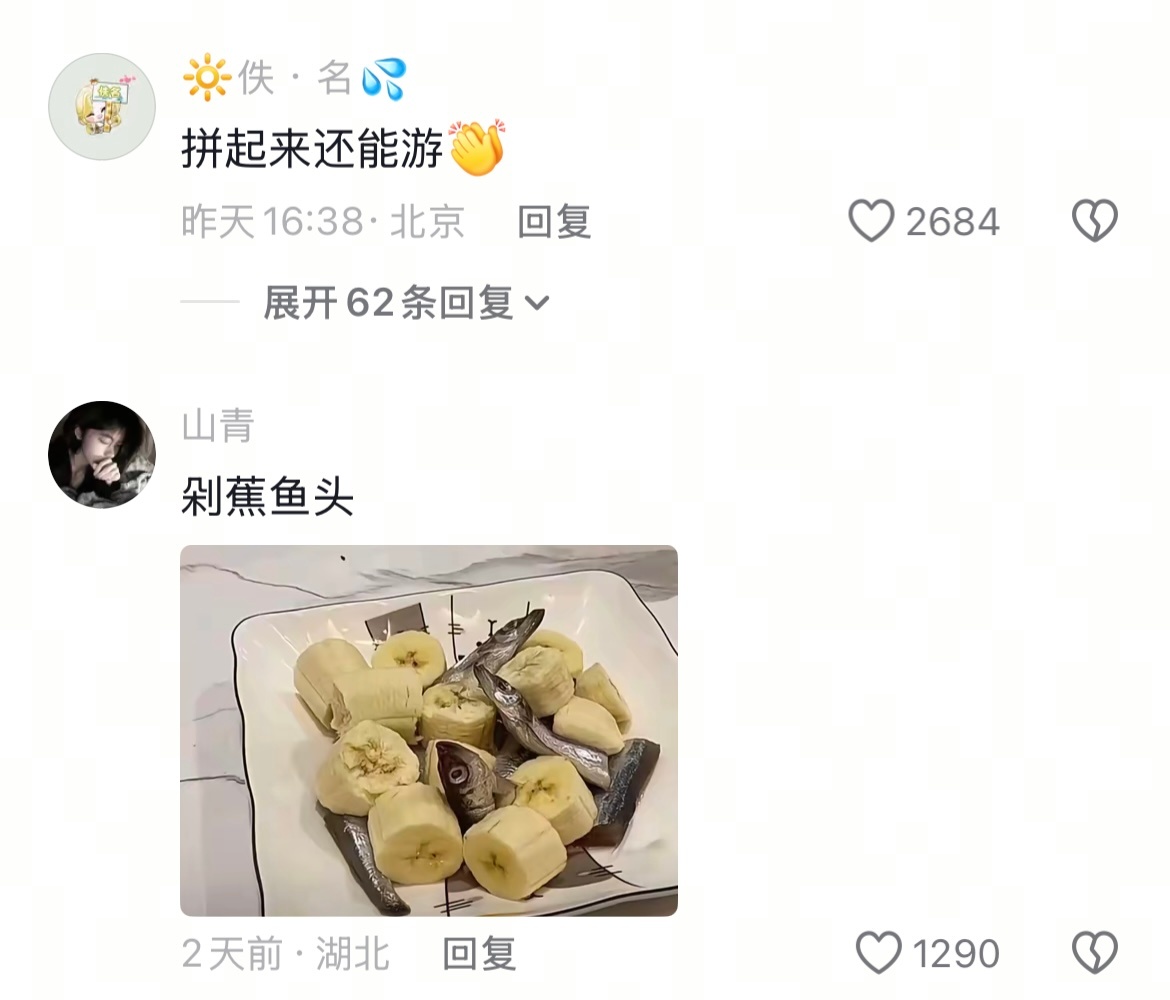Tap the 1290 like count
1170x1000 pixels.
click(956, 954)
